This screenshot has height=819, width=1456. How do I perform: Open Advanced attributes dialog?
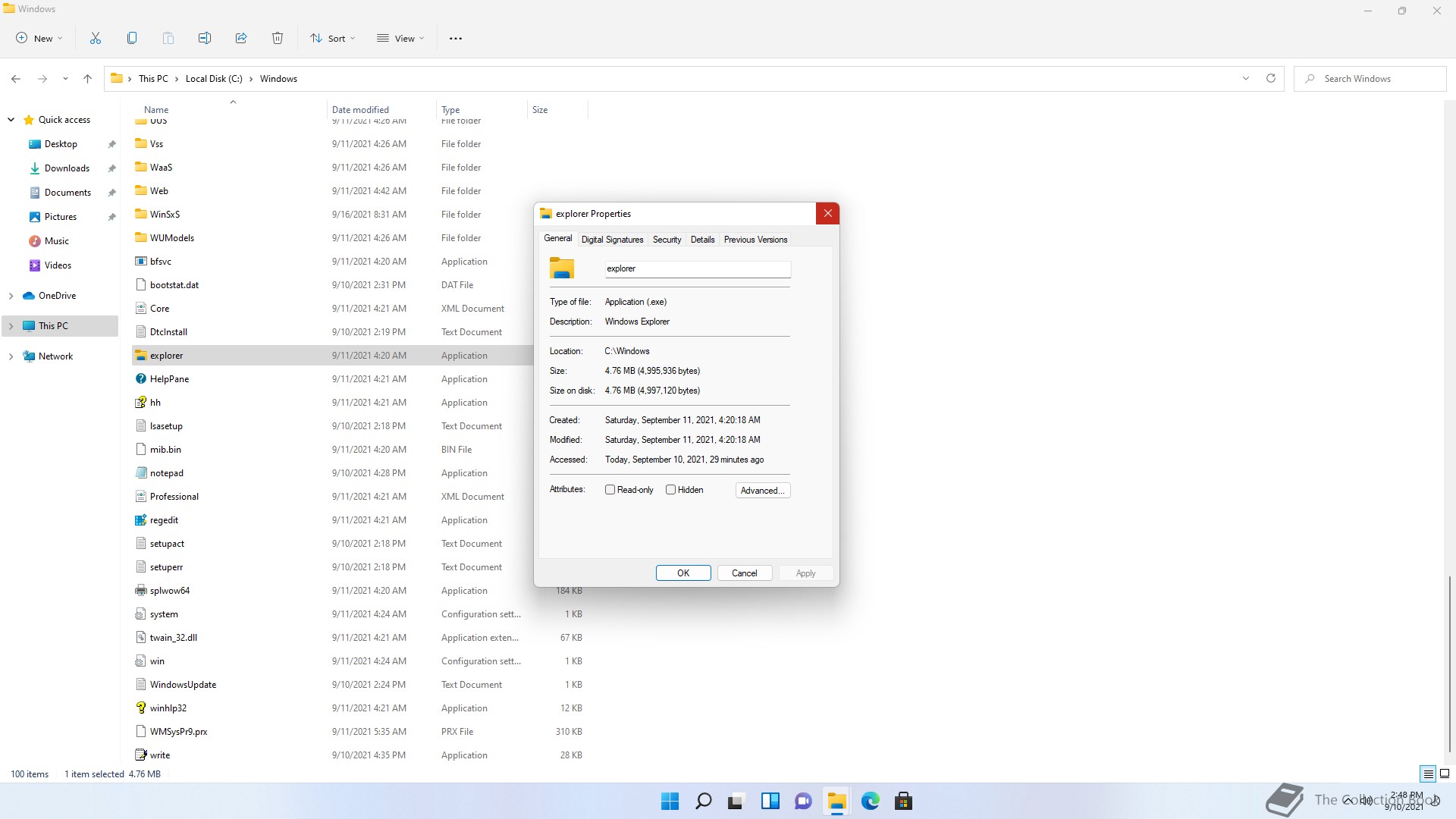[x=762, y=490]
